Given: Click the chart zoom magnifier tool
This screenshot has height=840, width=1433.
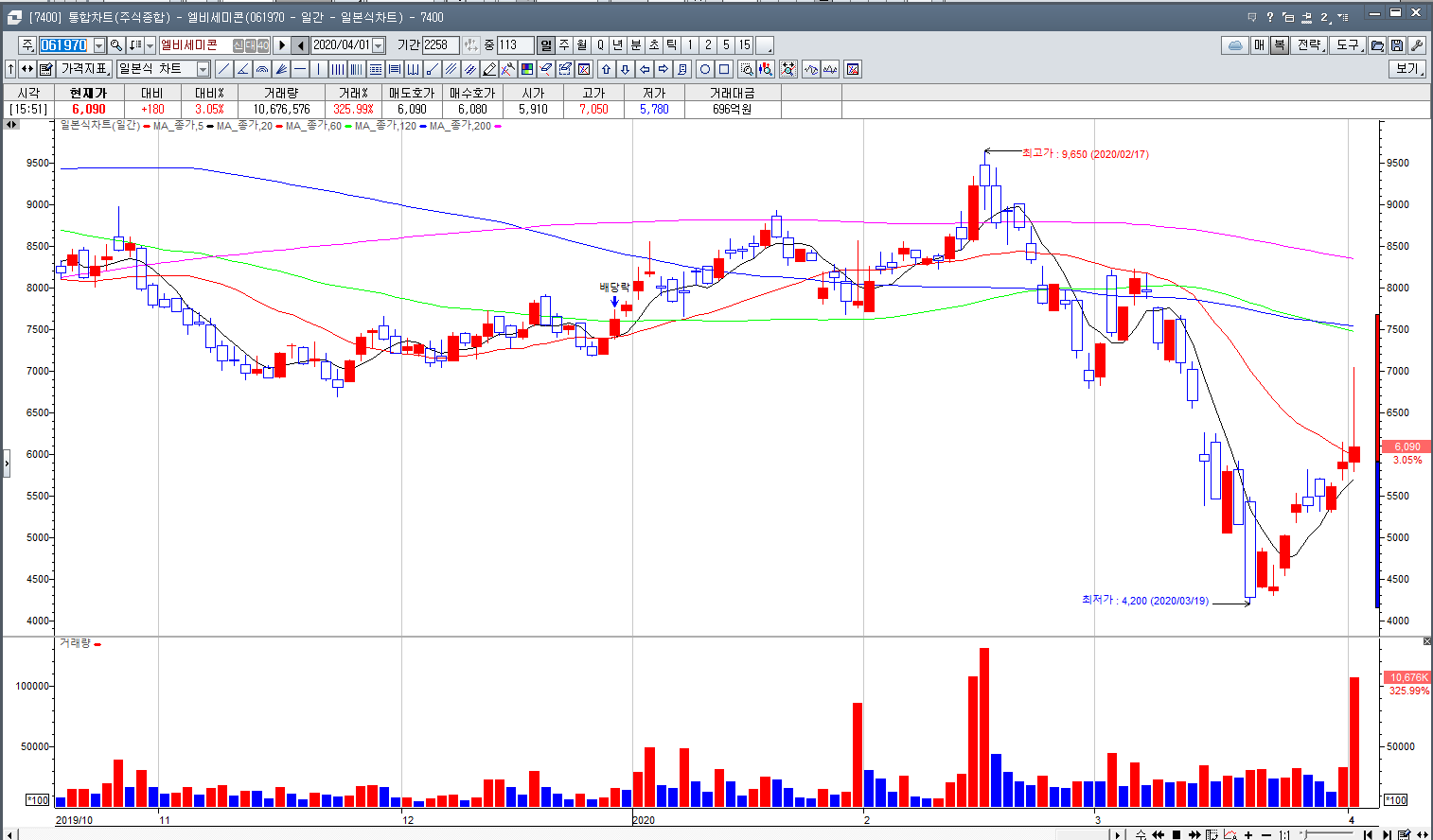Looking at the screenshot, I should (747, 69).
